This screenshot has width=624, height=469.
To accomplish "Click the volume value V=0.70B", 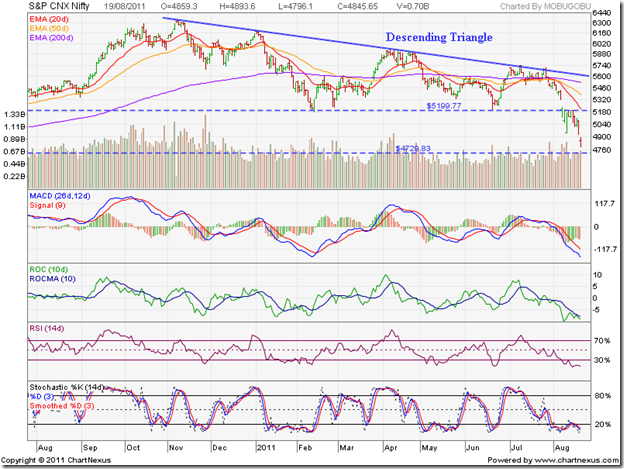I will [413, 6].
